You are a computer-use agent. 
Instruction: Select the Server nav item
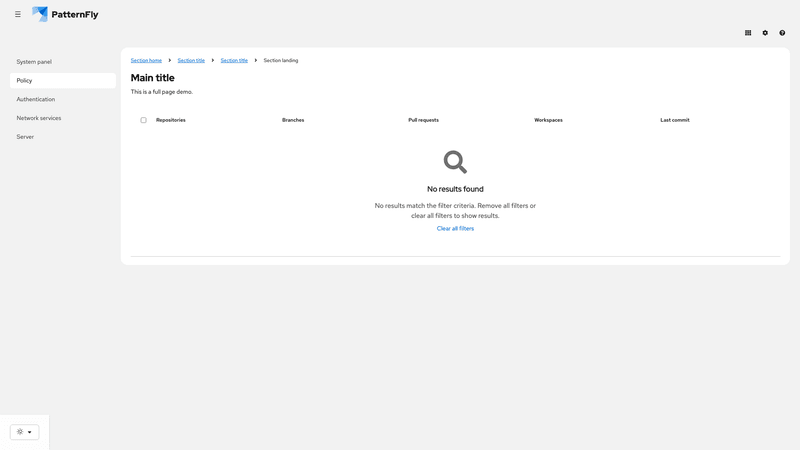point(63,137)
